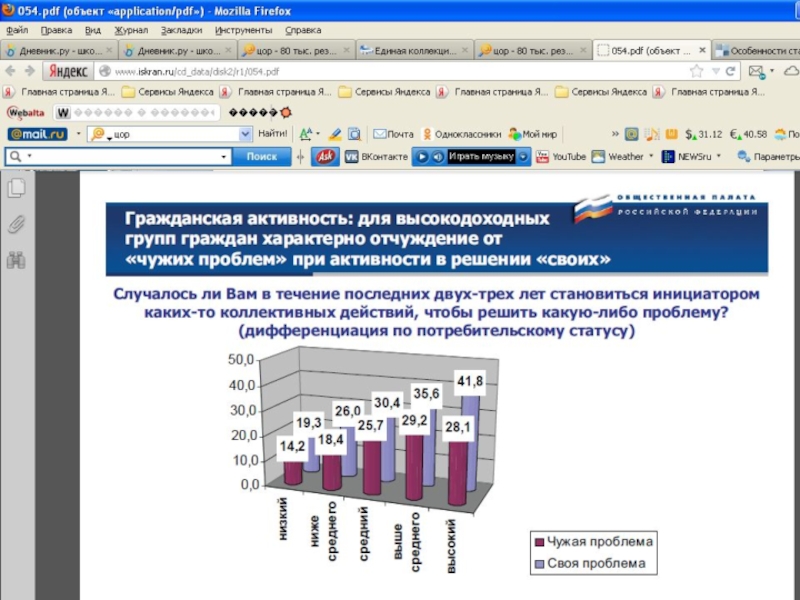Open the text size dropdown arrow
The width and height of the screenshot is (800, 600).
click(318, 134)
